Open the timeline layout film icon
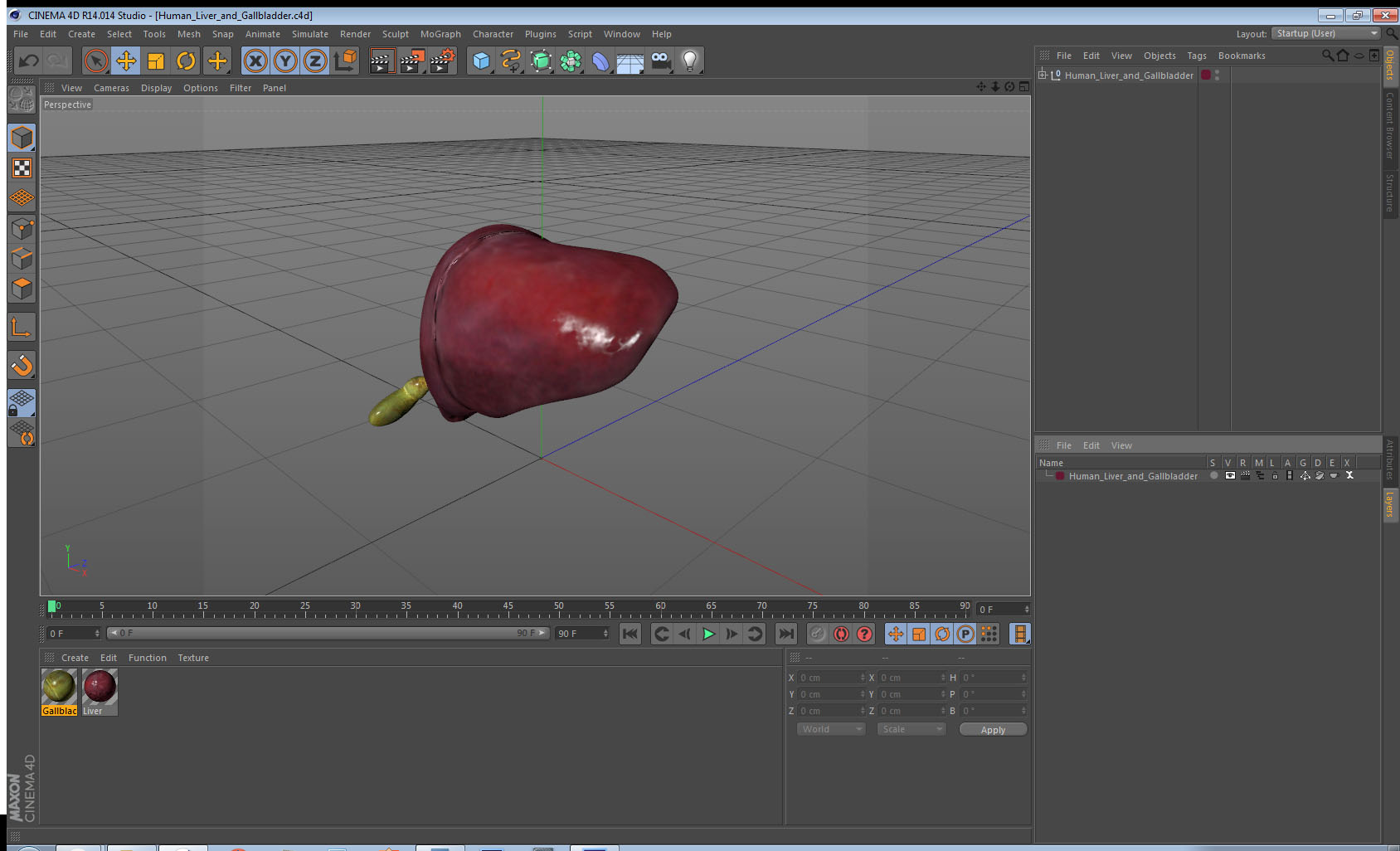The width and height of the screenshot is (1400, 851). coord(1019,634)
